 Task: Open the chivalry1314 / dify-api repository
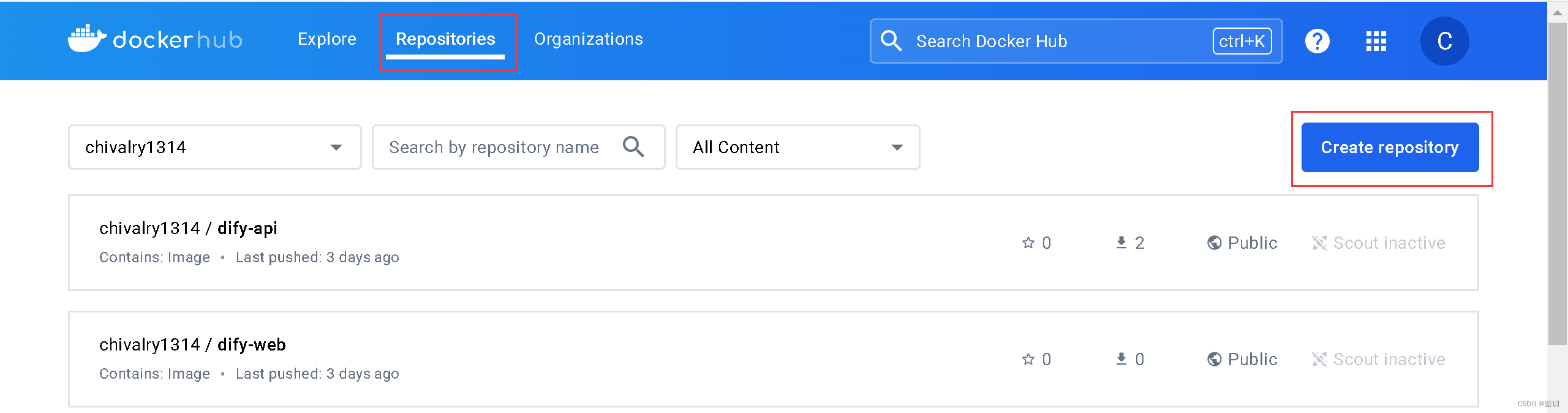188,228
